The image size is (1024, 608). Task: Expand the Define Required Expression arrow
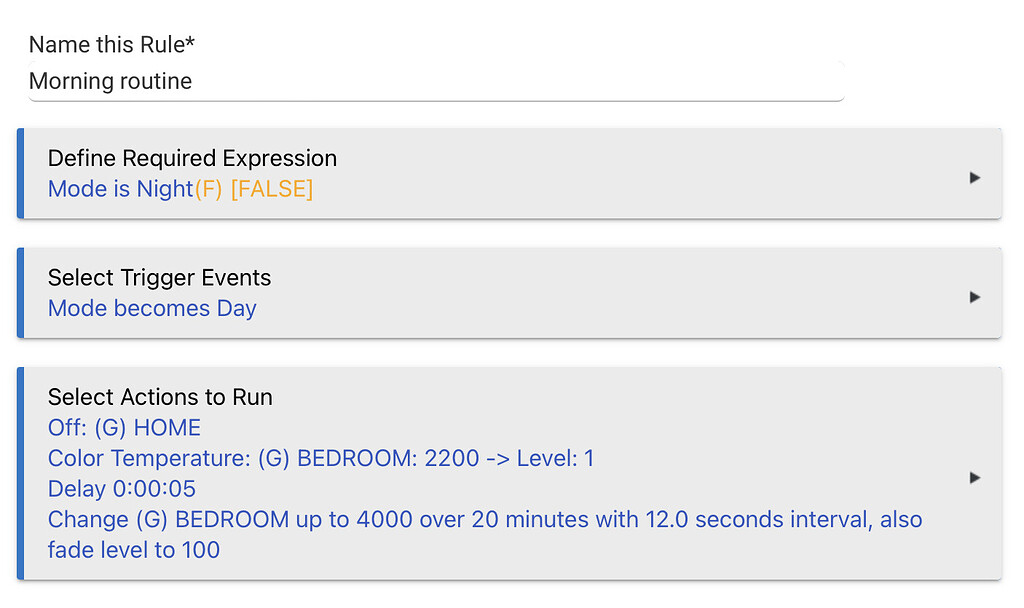coord(975,178)
